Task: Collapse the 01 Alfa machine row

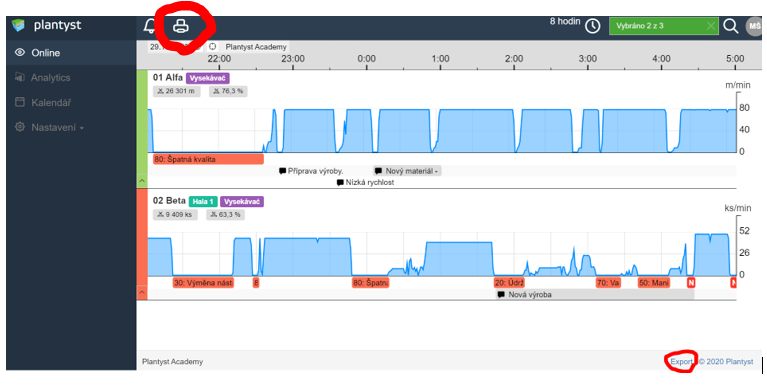Action: pos(141,181)
